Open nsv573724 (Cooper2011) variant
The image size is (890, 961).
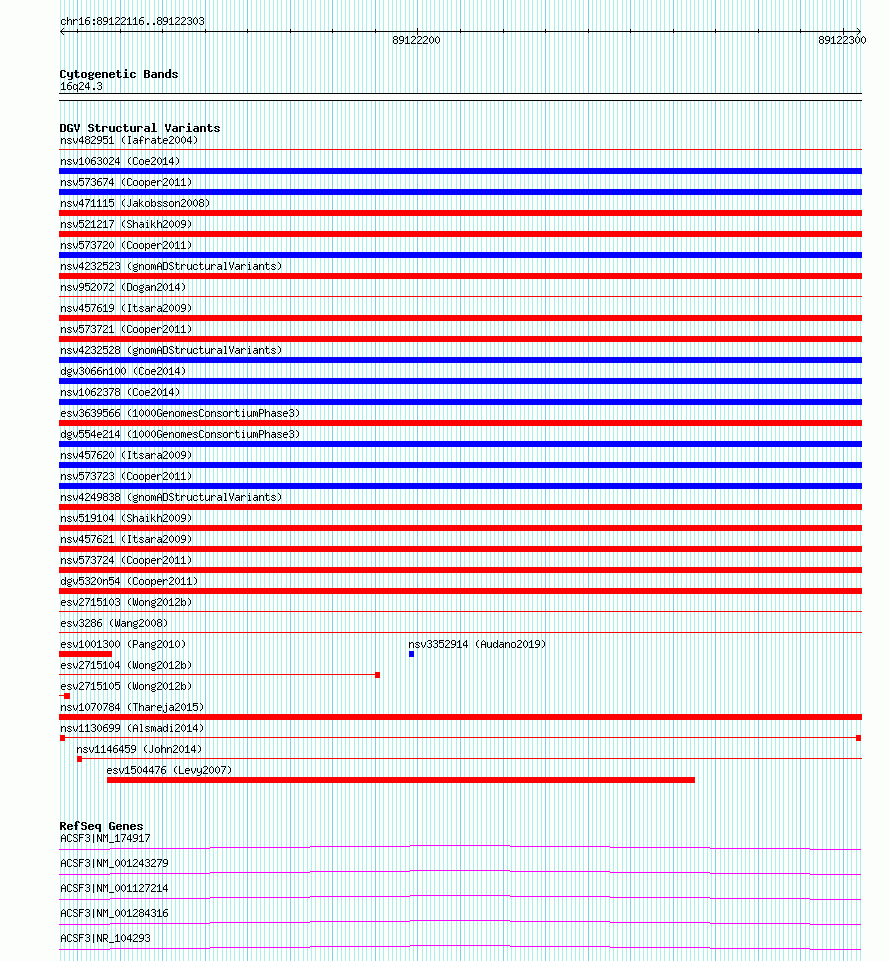126,560
